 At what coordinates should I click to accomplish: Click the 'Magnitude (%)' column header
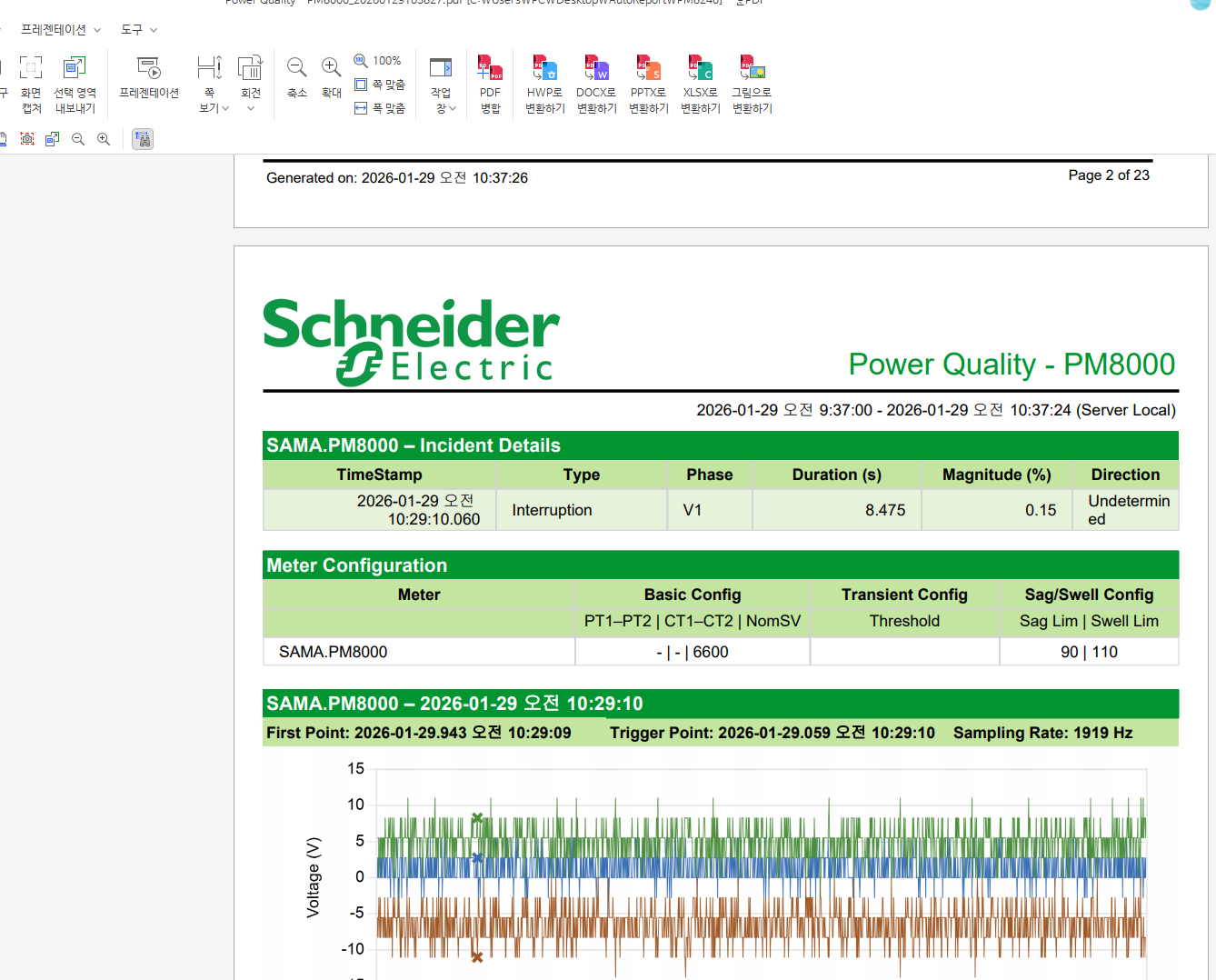(997, 475)
